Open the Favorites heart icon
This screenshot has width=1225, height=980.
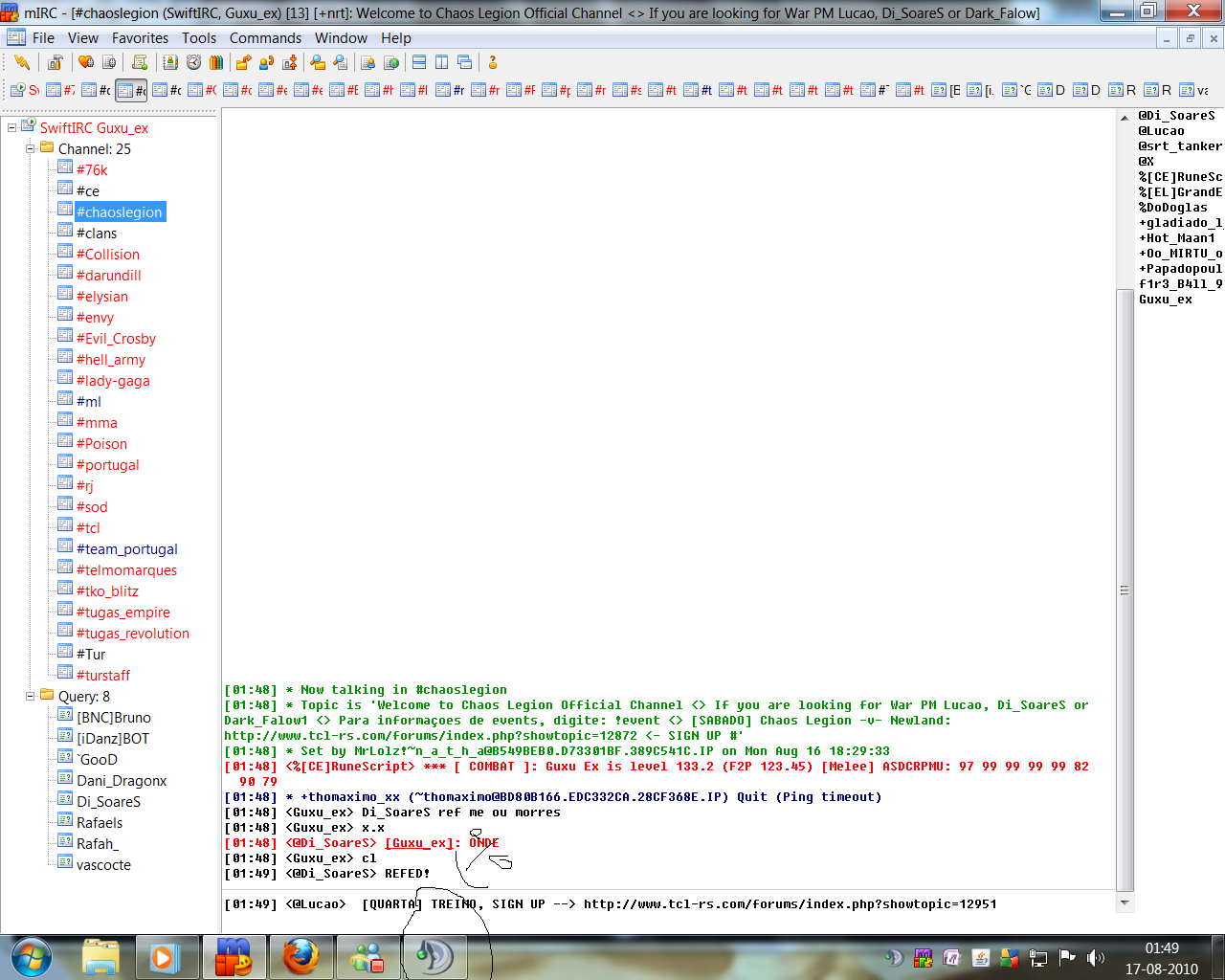pyautogui.click(x=86, y=63)
